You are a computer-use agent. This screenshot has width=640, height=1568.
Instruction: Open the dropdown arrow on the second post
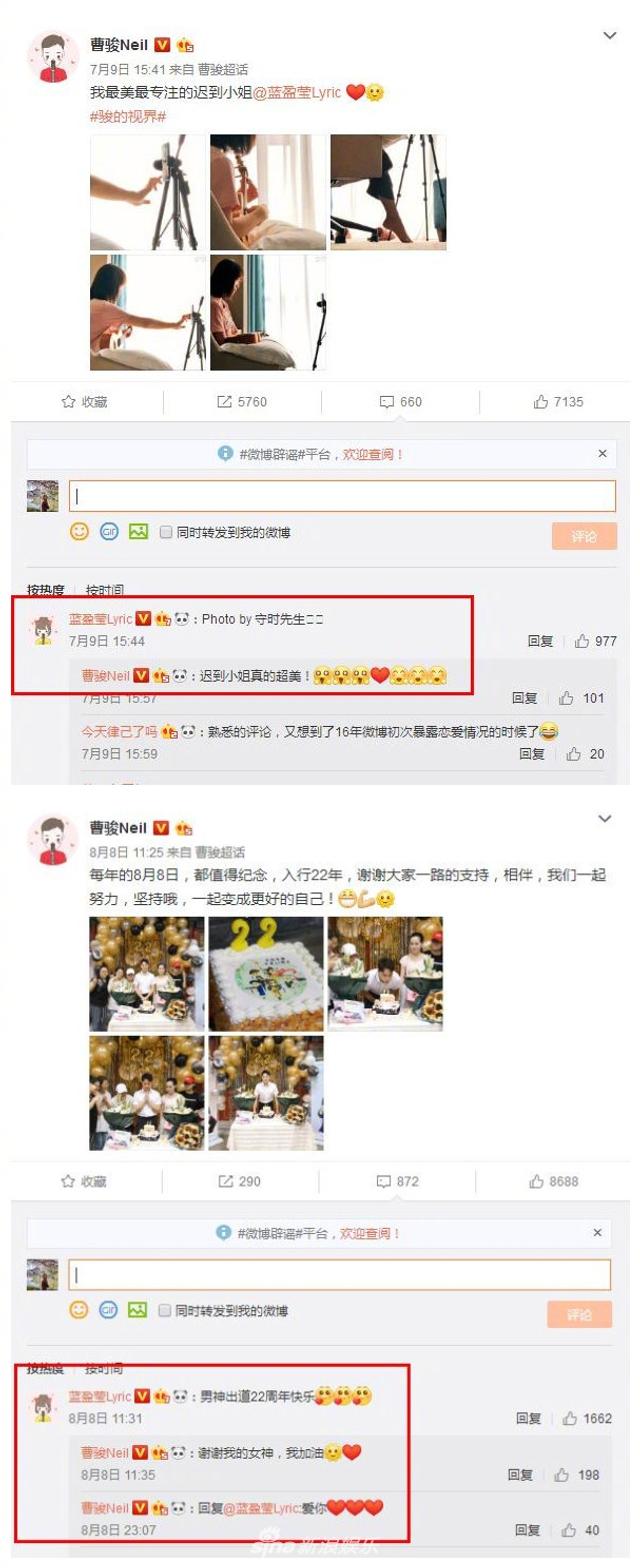coord(604,819)
